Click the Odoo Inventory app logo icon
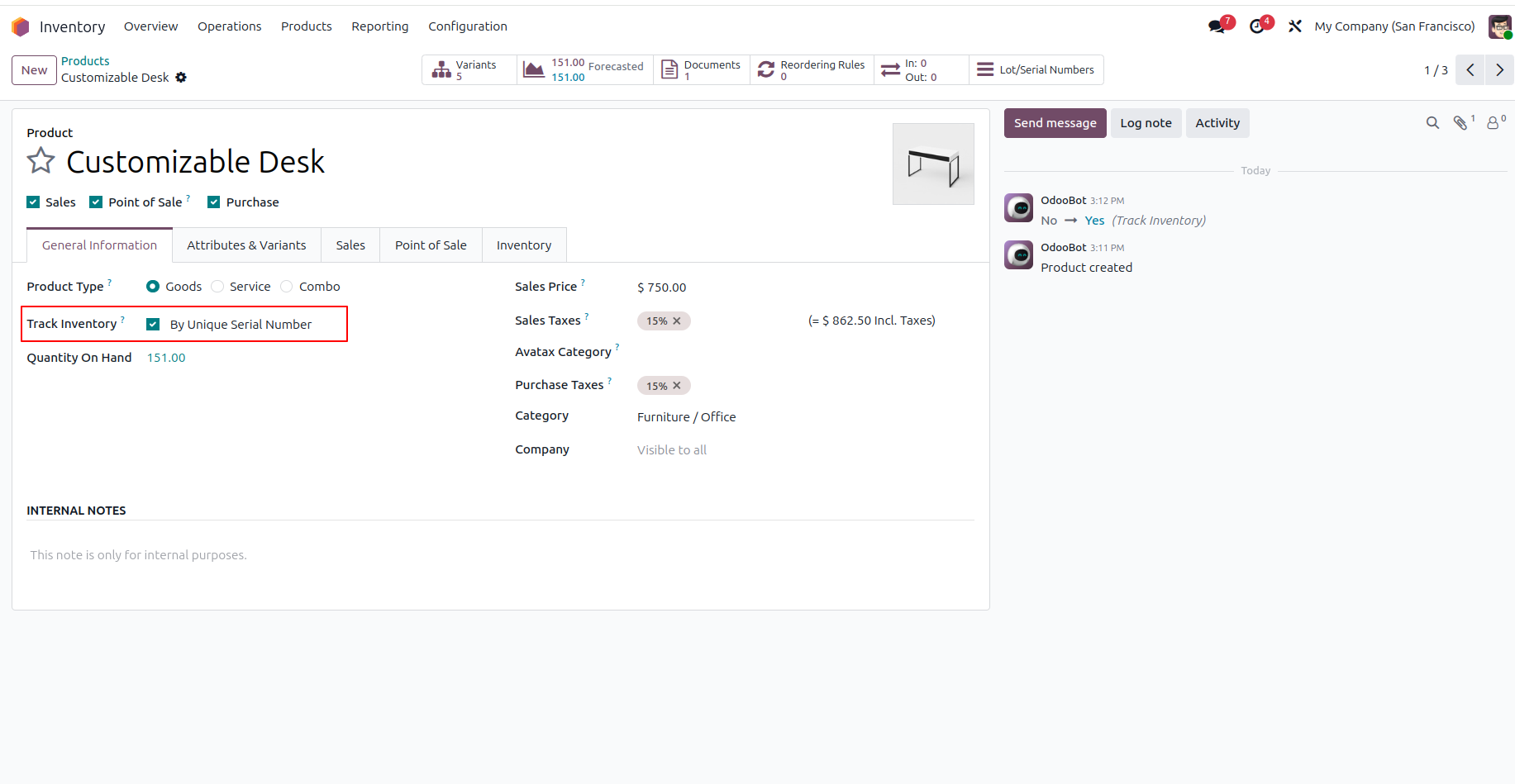 click(21, 26)
